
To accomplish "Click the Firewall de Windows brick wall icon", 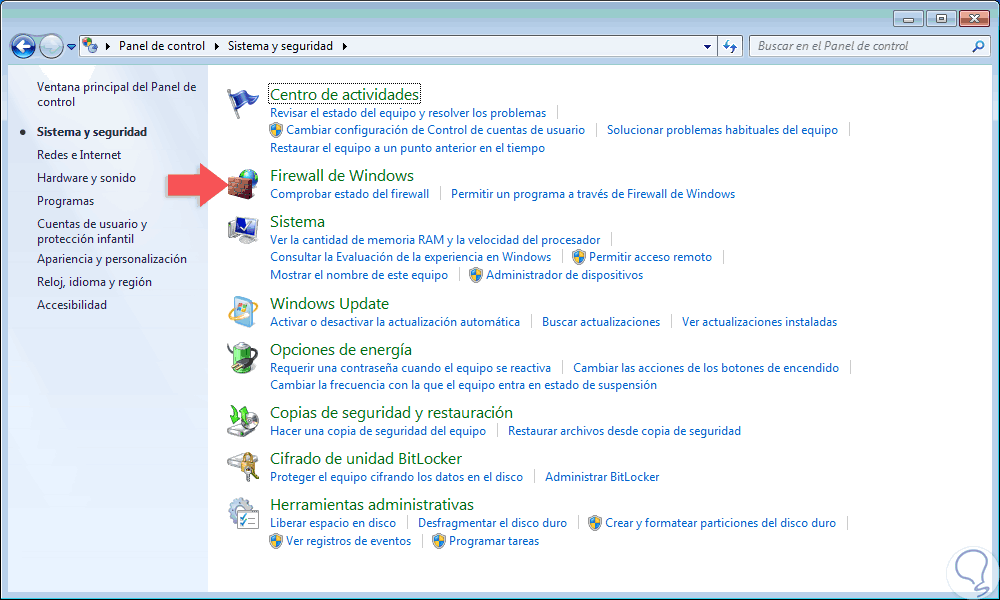I will [x=243, y=184].
